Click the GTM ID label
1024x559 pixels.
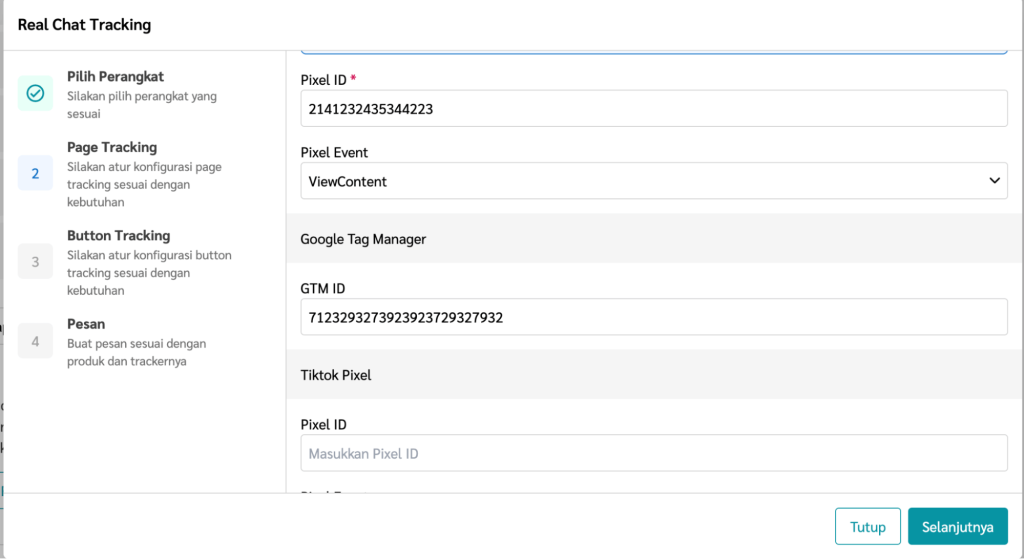click(x=323, y=289)
